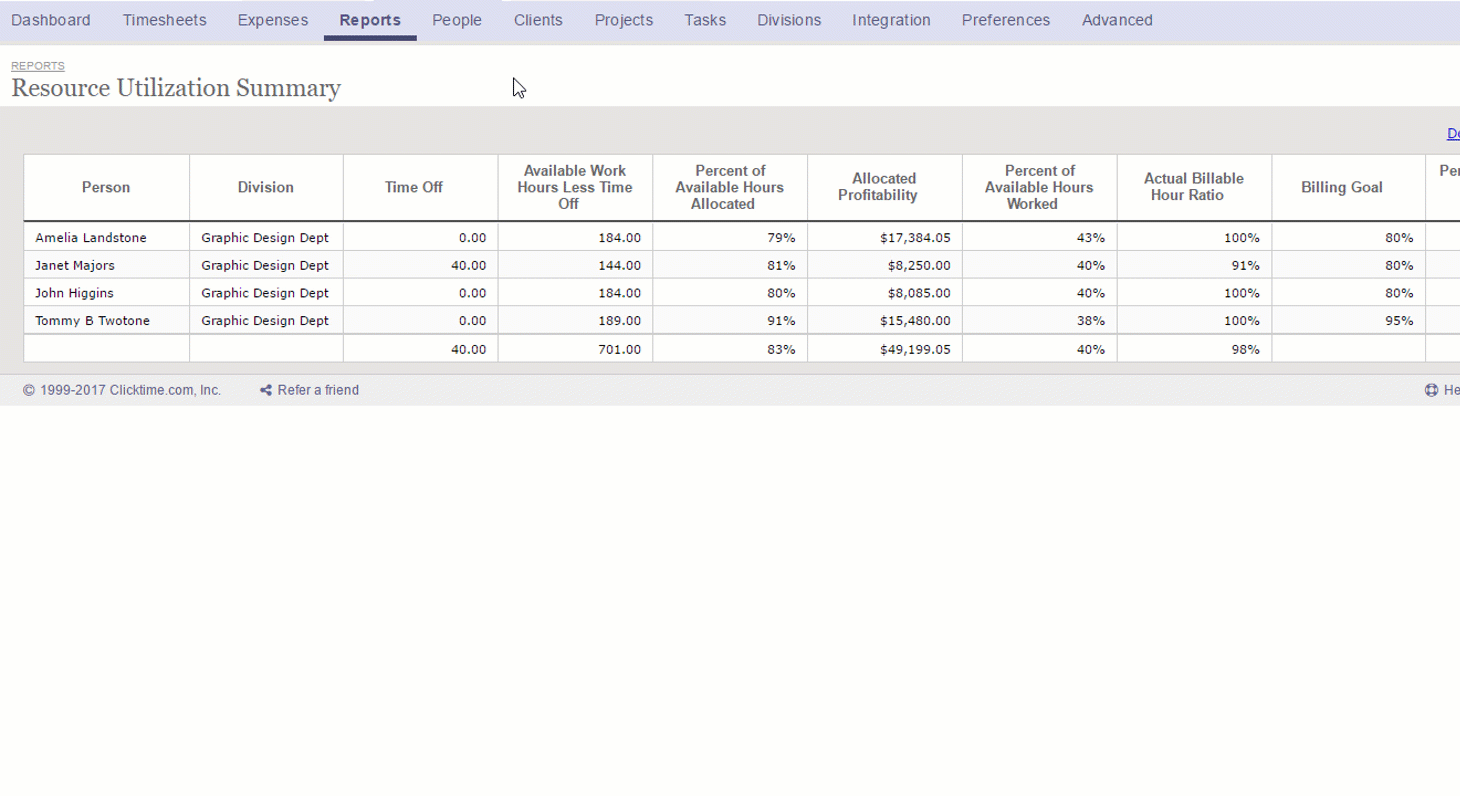Select Amelia Landstone in Person column

[91, 238]
